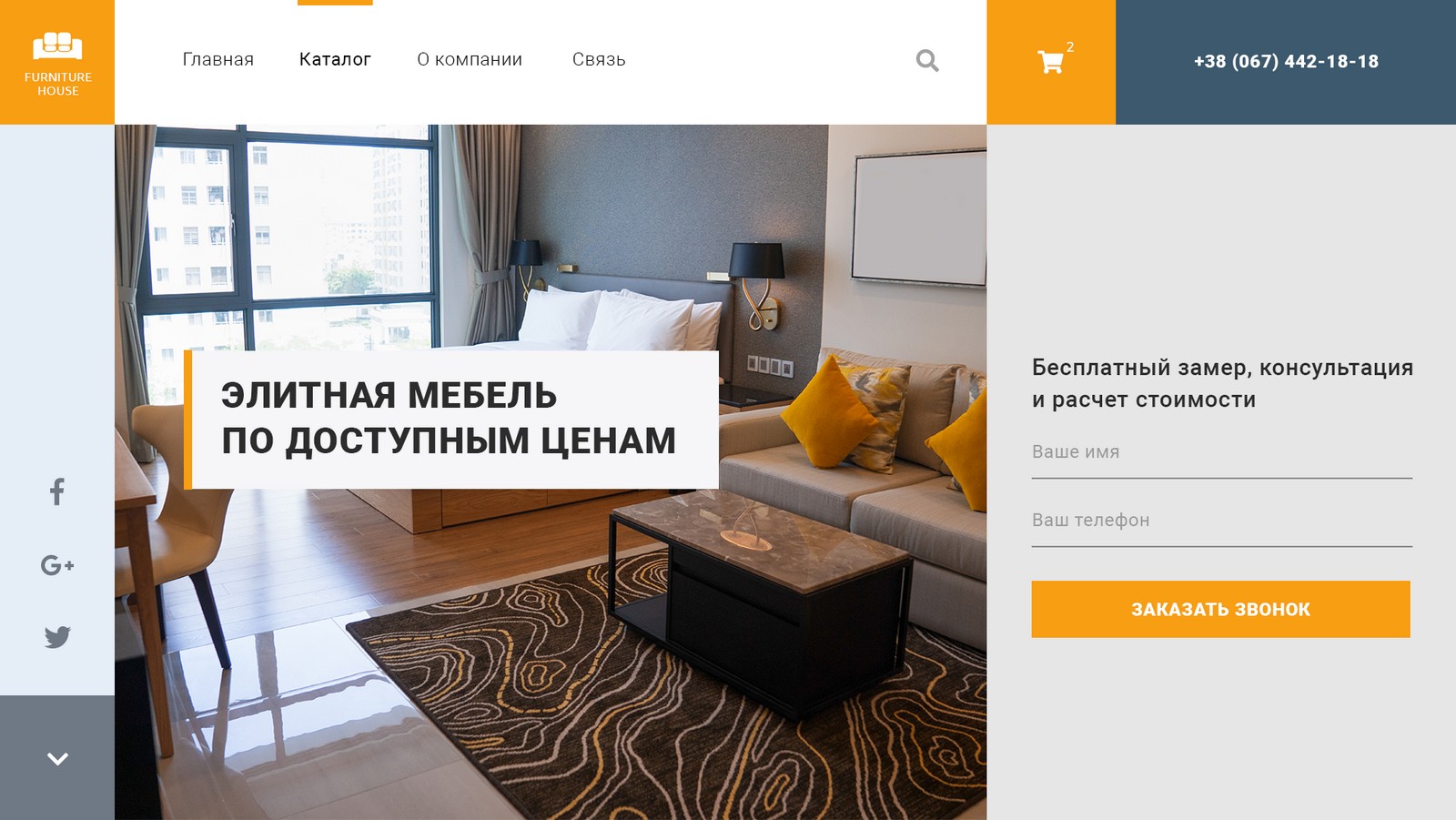1456x820 pixels.
Task: Open the Facebook social icon
Action: (x=57, y=491)
